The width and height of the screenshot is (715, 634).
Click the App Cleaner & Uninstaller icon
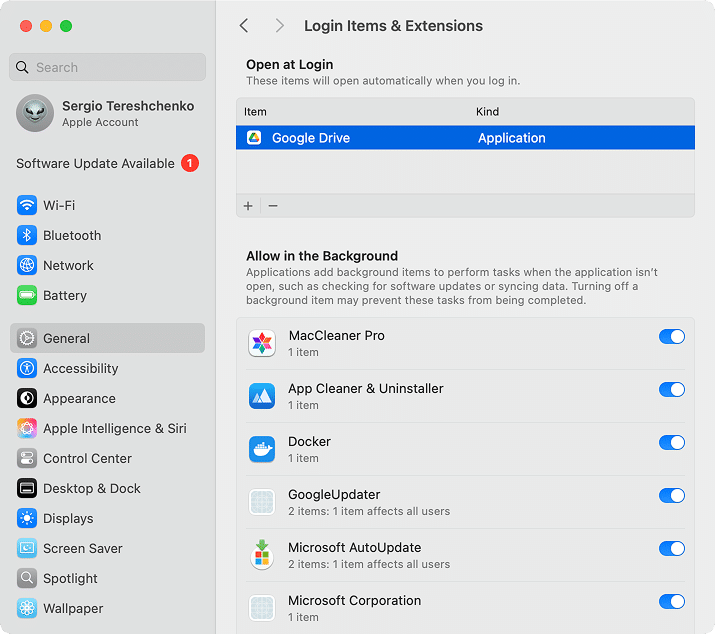261,397
